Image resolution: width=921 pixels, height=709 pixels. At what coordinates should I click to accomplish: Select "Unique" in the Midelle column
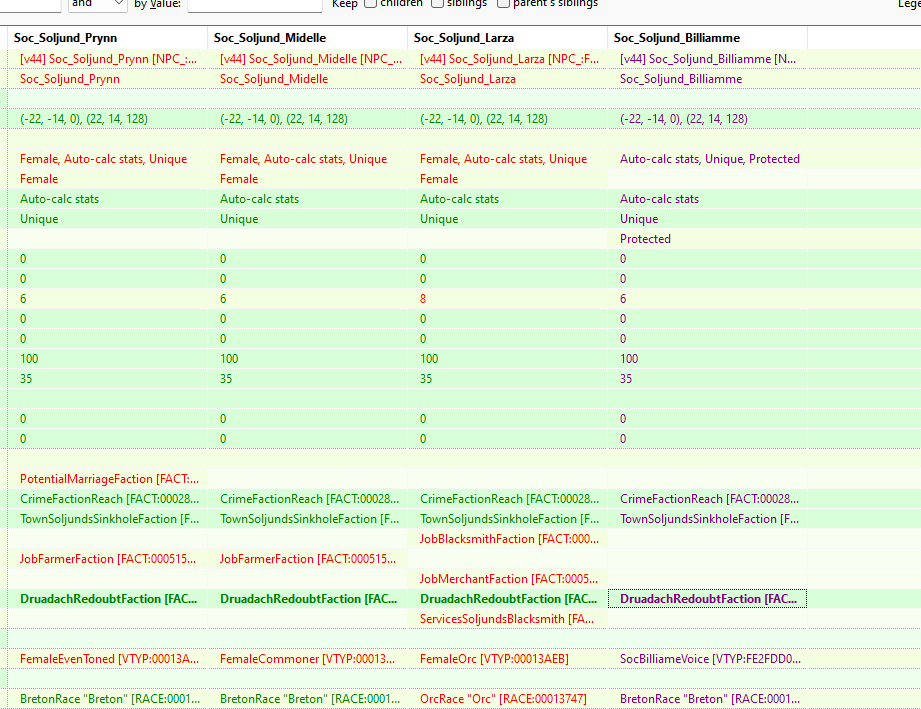[x=307, y=219]
